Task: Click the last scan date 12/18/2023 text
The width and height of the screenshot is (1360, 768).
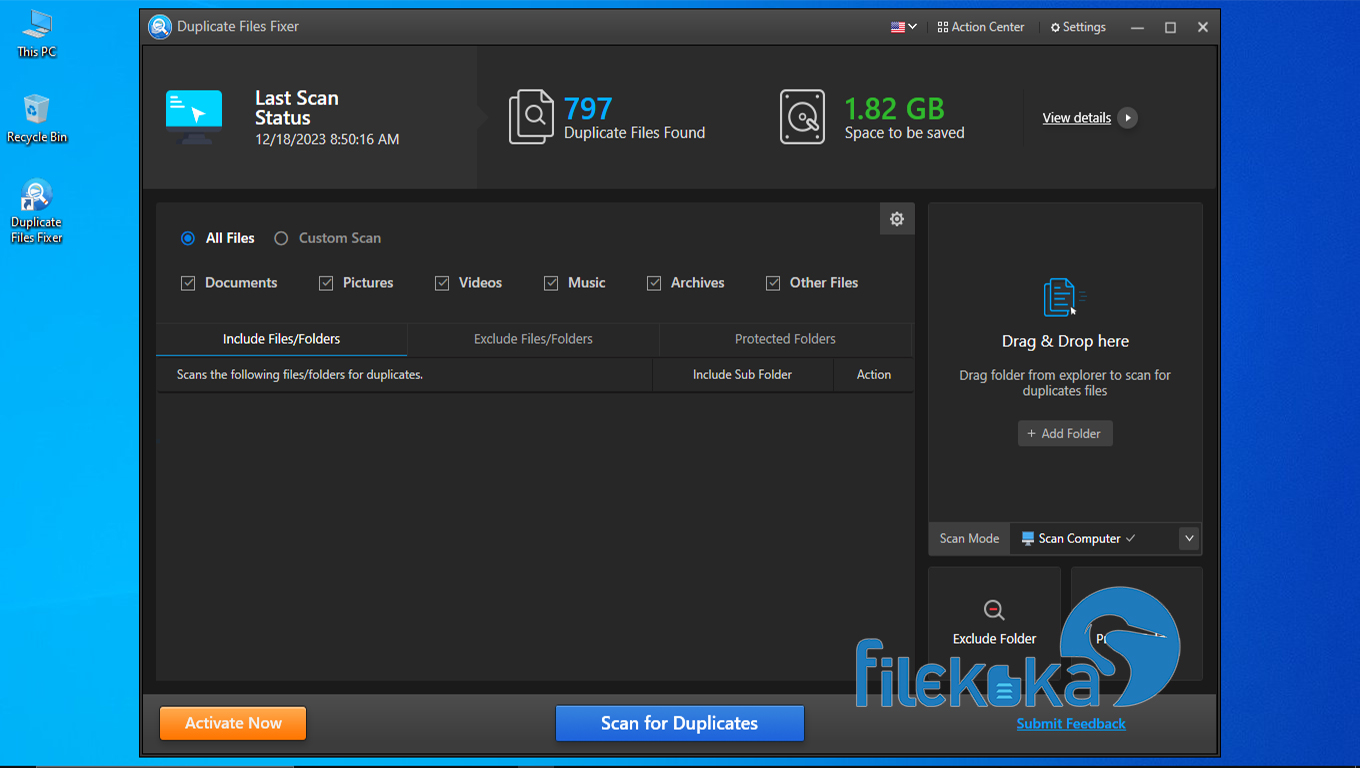Action: point(327,140)
